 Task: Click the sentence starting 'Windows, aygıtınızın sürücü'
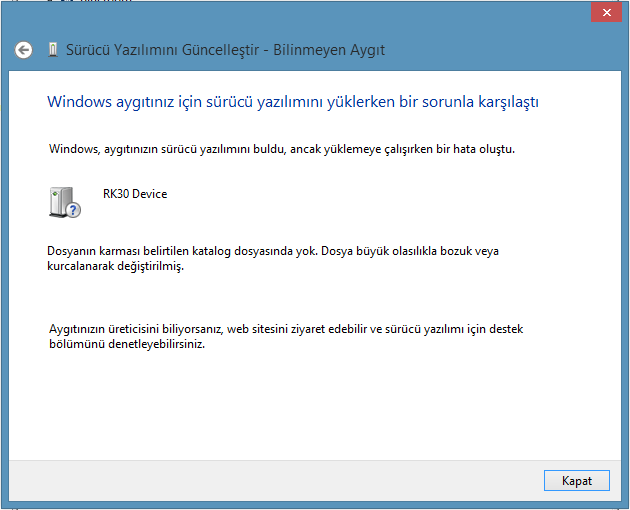click(x=282, y=149)
